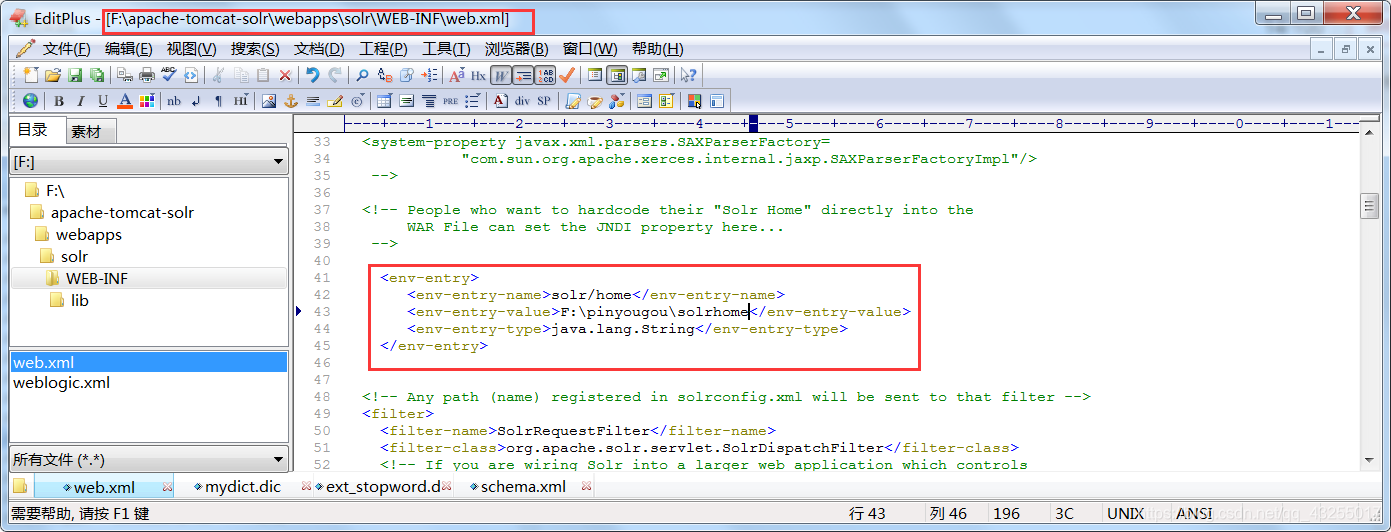Click the Redo arrow icon

(335, 75)
